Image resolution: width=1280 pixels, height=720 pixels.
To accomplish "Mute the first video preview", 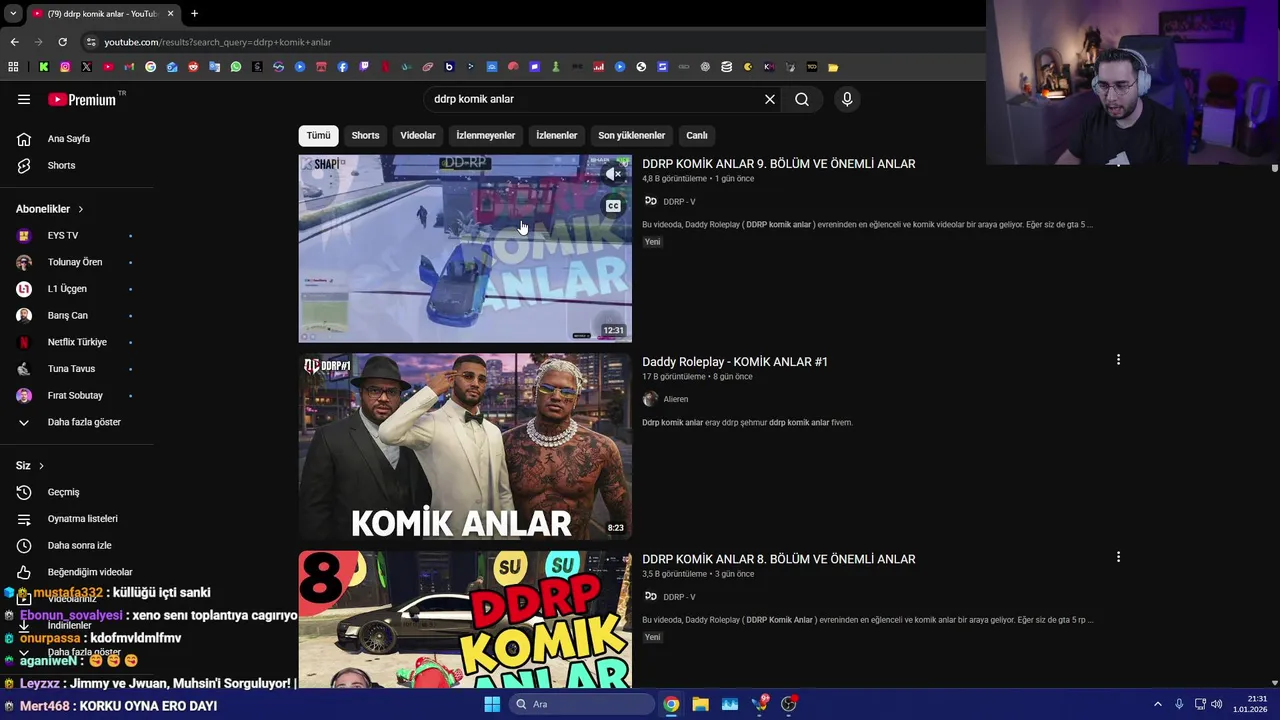I will (x=614, y=174).
